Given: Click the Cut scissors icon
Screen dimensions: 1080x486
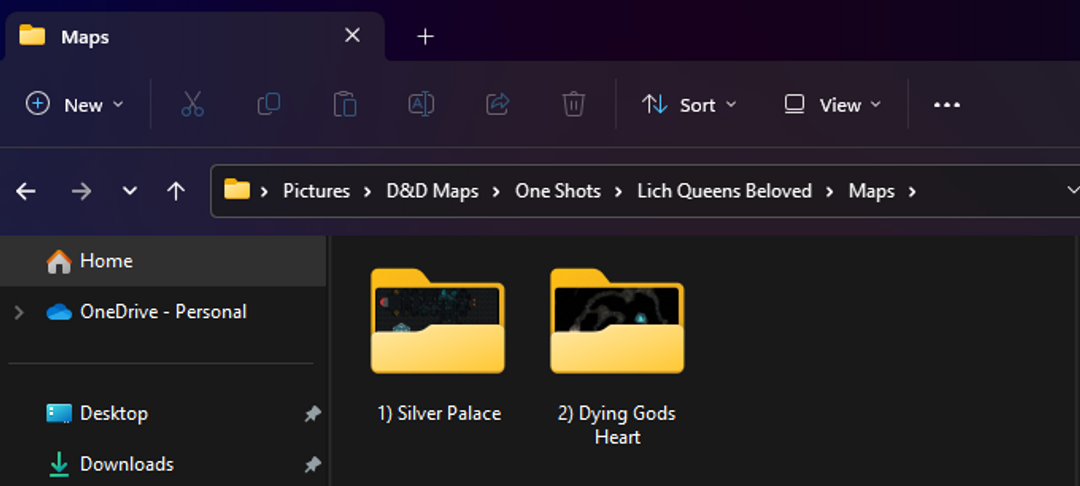Looking at the screenshot, I should click(x=193, y=105).
